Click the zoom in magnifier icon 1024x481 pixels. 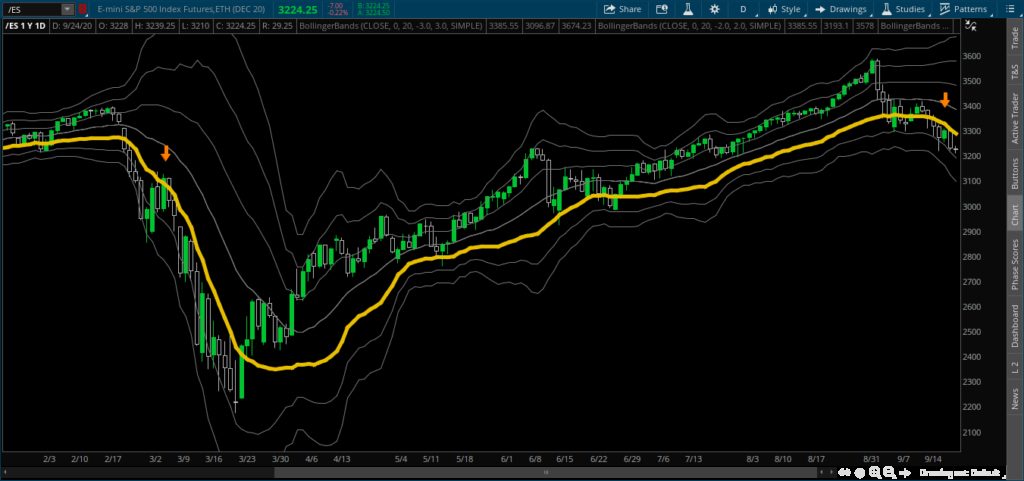[x=875, y=471]
